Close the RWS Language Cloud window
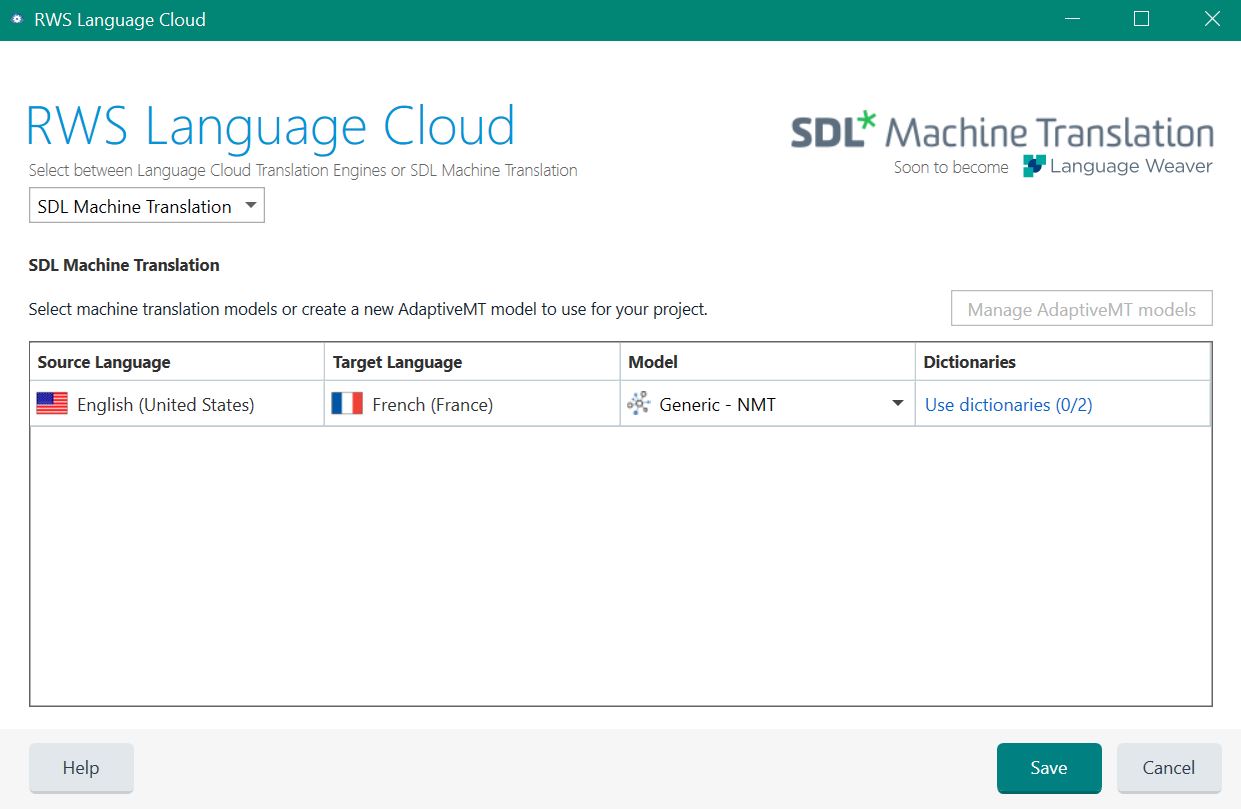Screen dimensions: 1241x809 coord(1211,19)
